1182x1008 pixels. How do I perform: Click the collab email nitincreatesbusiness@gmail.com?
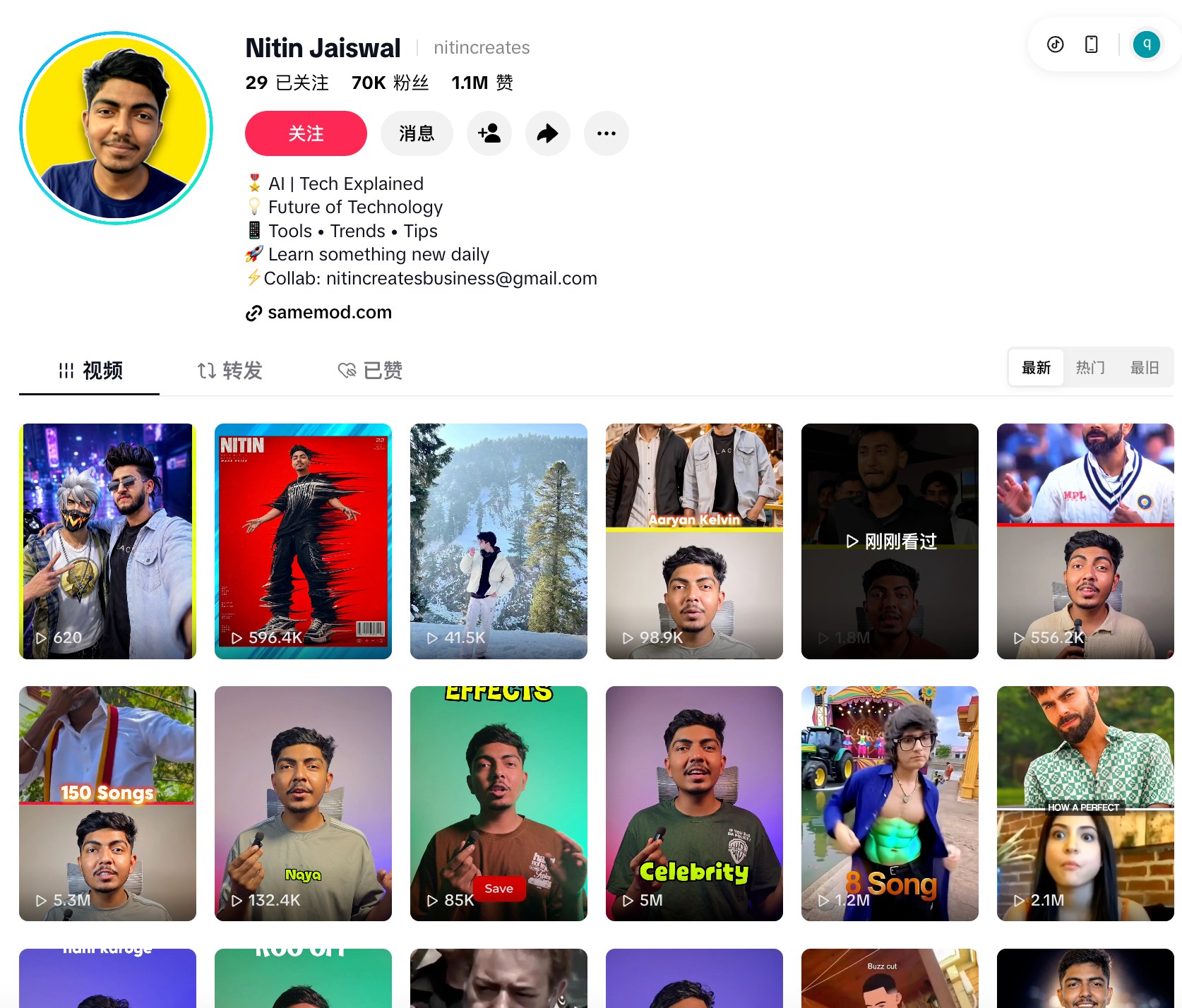[x=462, y=278]
